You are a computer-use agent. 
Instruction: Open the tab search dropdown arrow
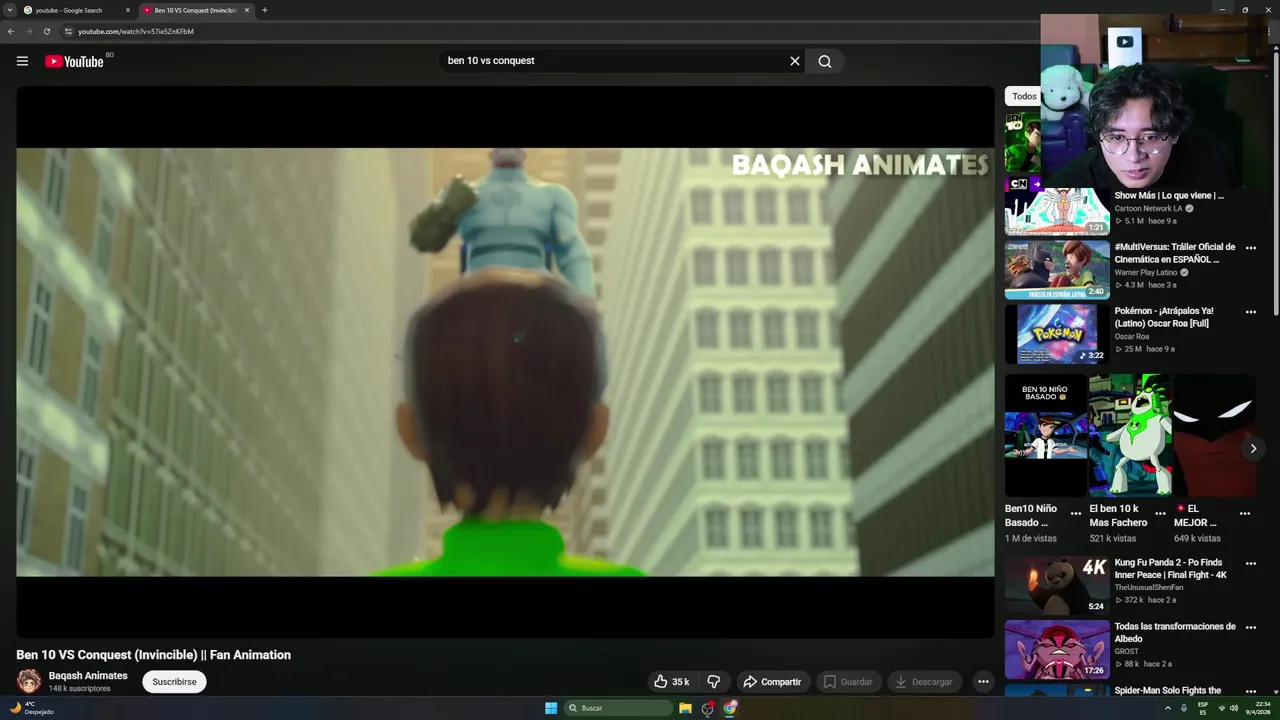pyautogui.click(x=9, y=10)
